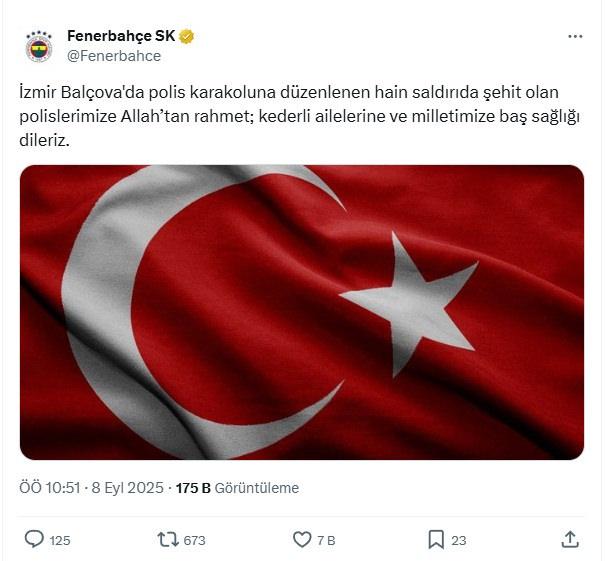Click the ÖÖ 10:51 timestamp link
Screen dimensions: 605x561
(x=50, y=488)
